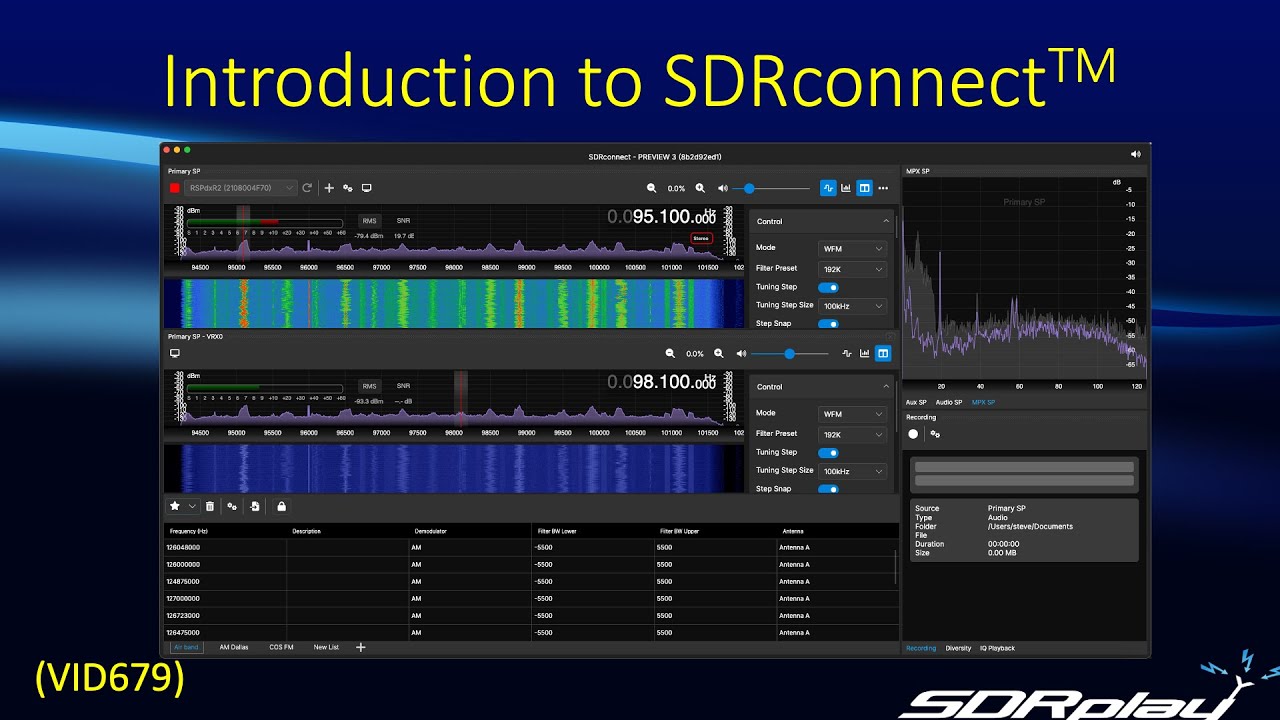Click monitor icon in Primary SP toolbar
Screen dimensions: 1280x720
coord(367,188)
